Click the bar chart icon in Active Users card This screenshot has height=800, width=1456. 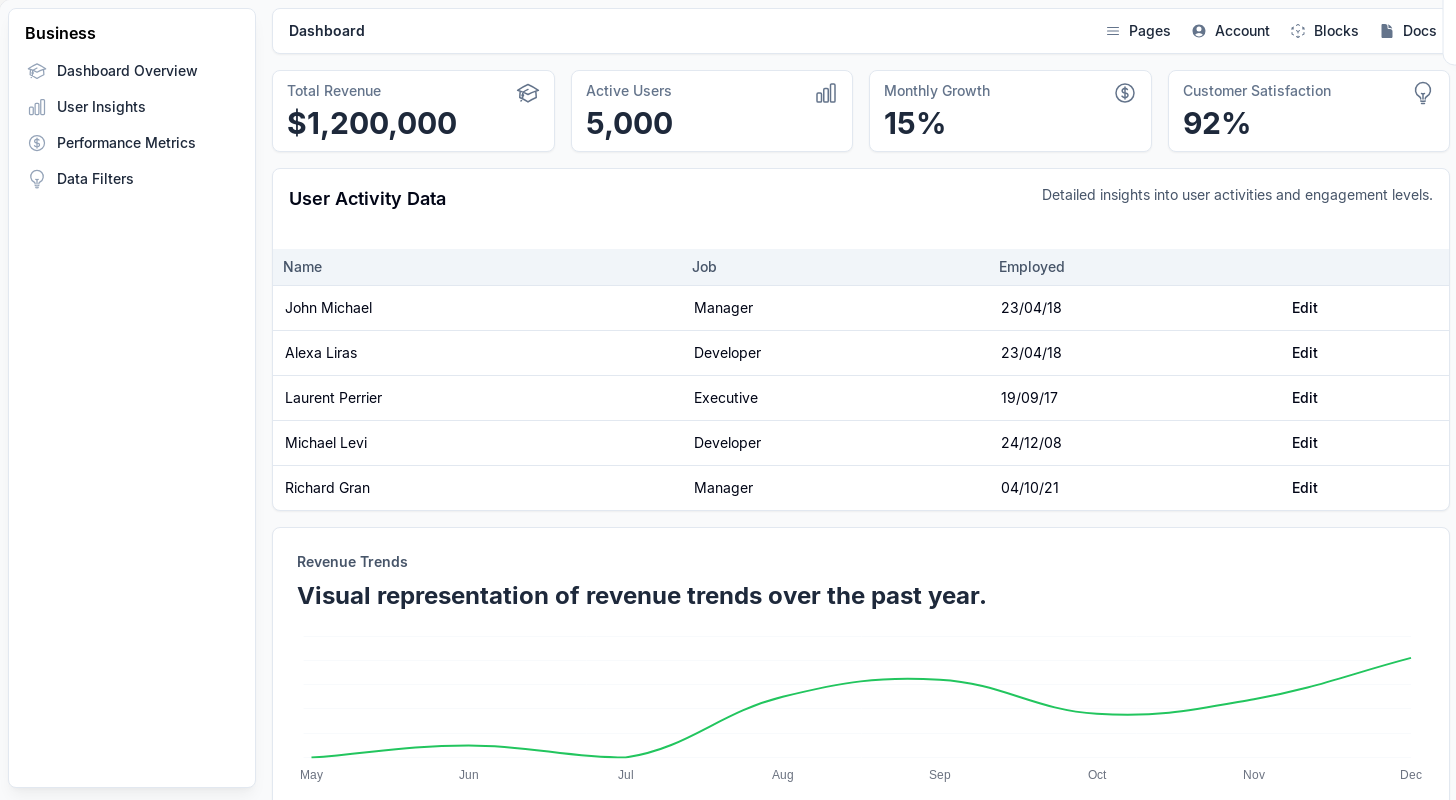tap(826, 93)
